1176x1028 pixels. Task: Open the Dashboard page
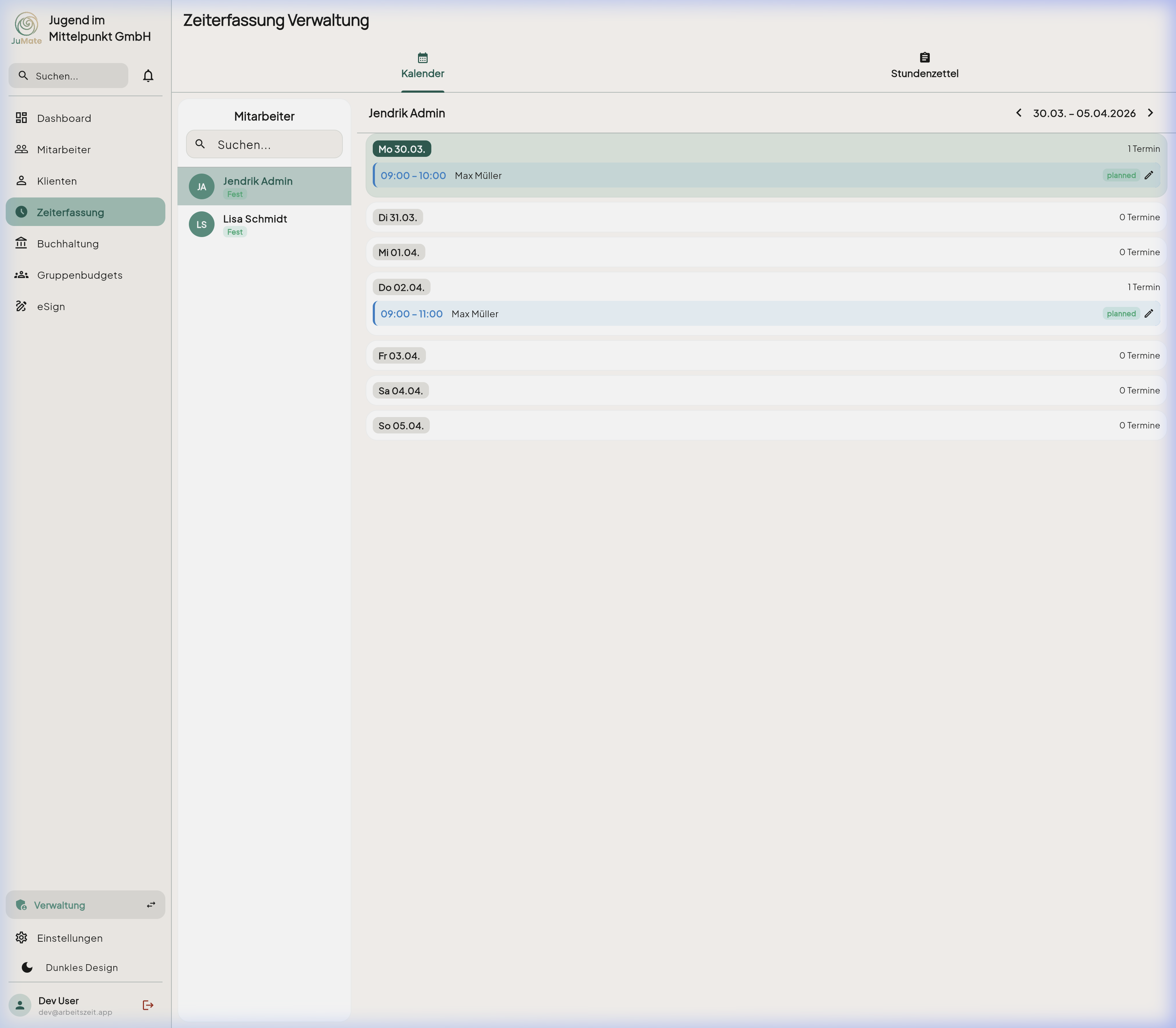(x=64, y=118)
